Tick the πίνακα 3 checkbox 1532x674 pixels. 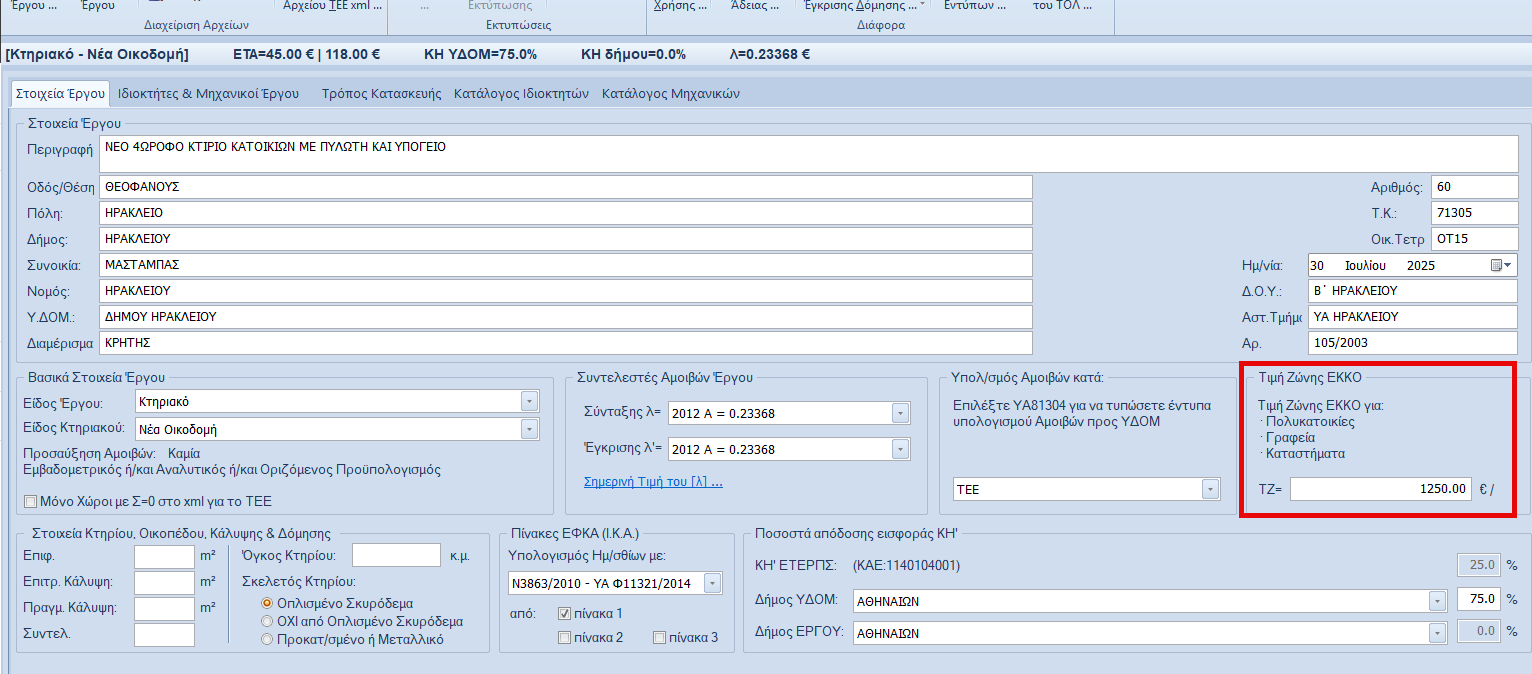click(659, 637)
